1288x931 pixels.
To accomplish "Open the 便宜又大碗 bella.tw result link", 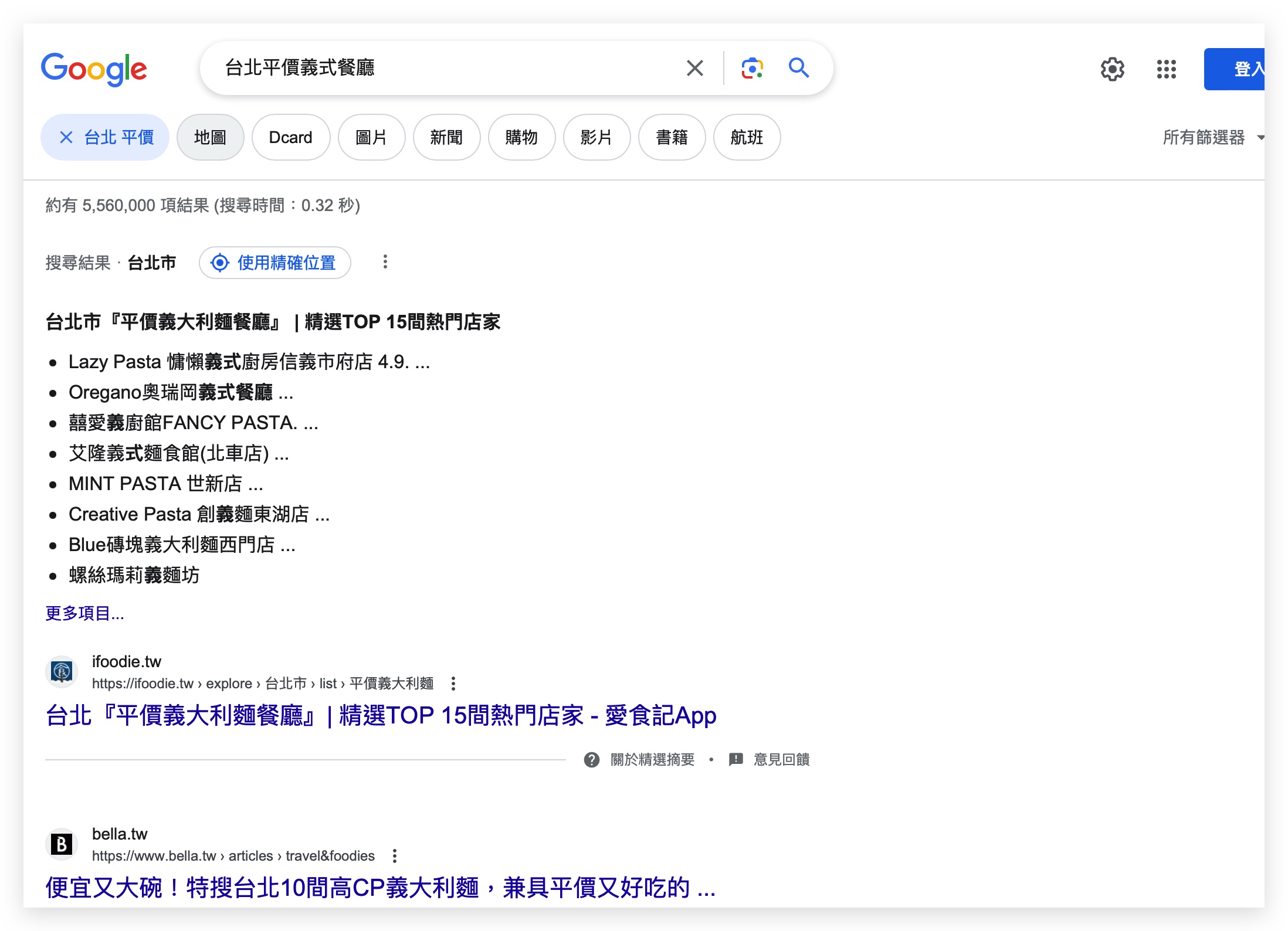I will point(381,888).
